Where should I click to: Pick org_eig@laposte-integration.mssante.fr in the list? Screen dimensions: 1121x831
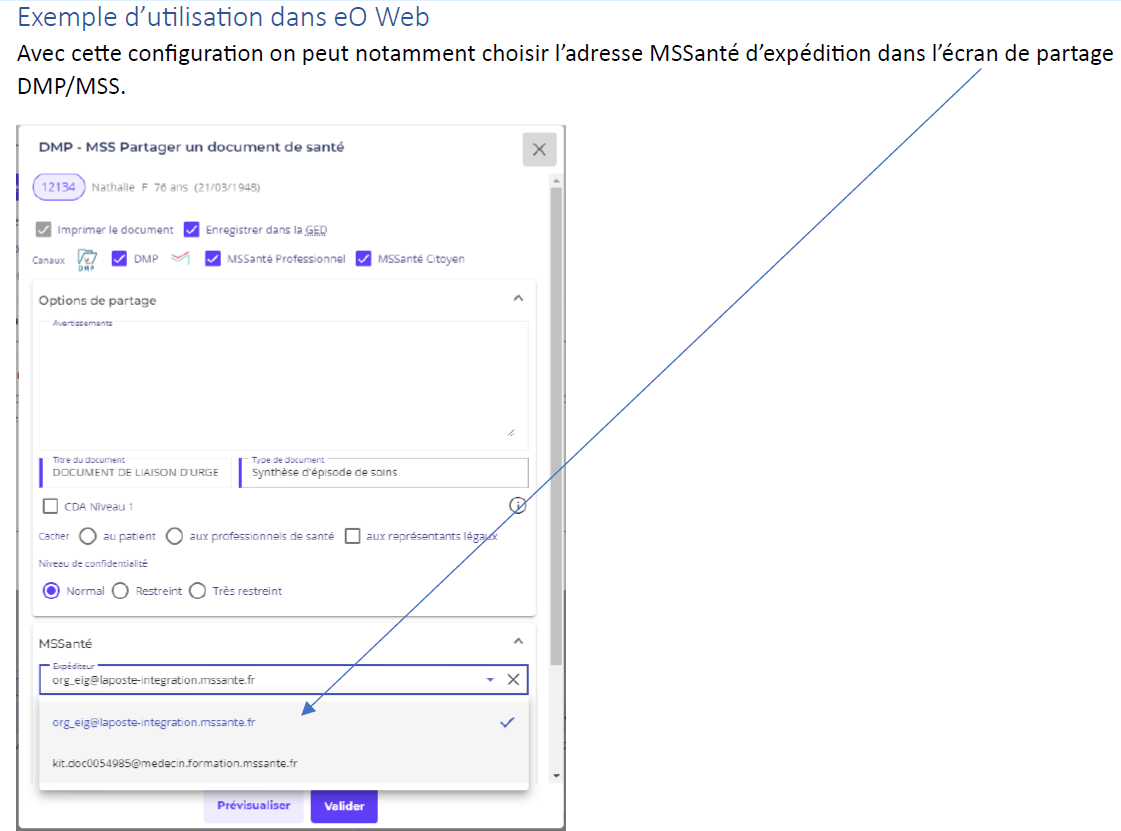154,722
